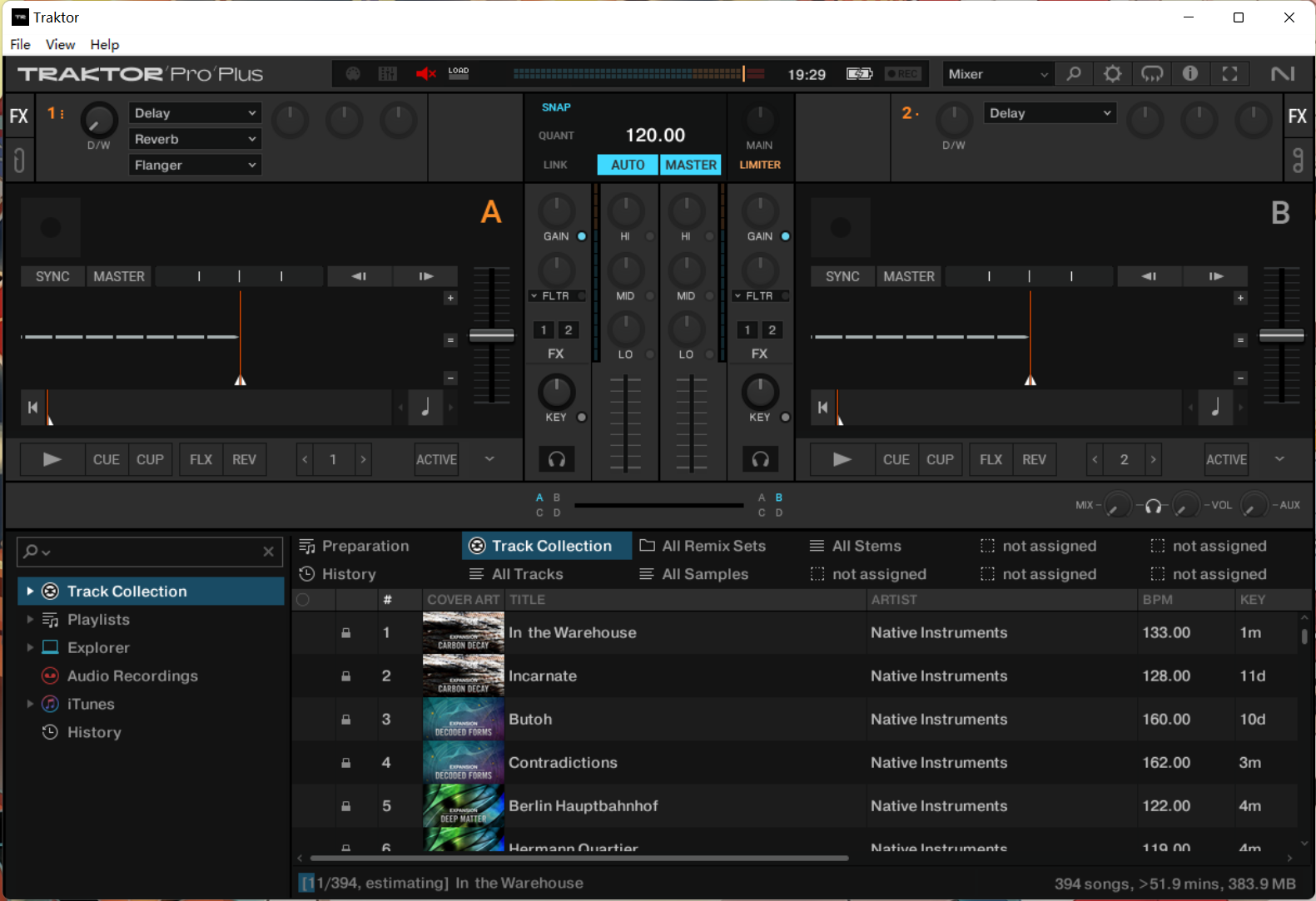Open Preferences with the gear icon
1316x901 pixels.
1113,74
